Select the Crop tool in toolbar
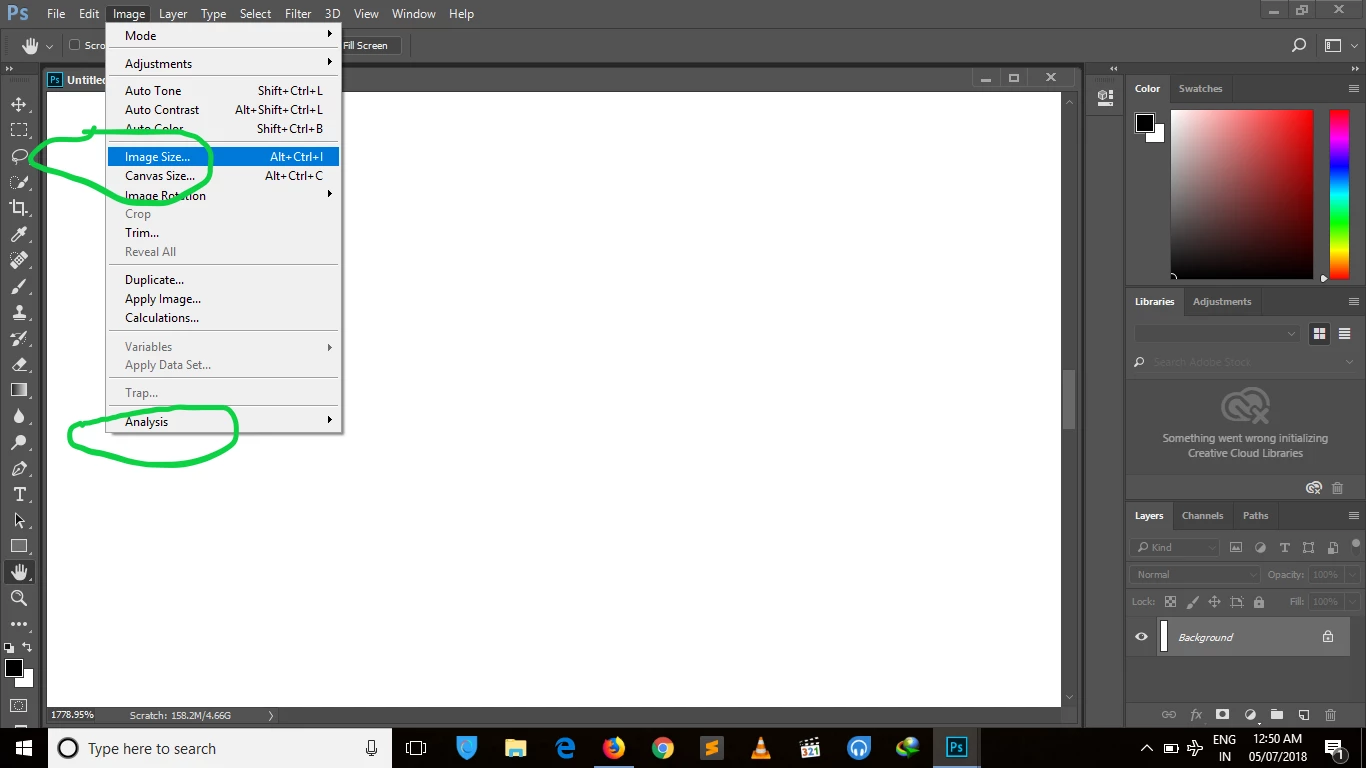The height and width of the screenshot is (768, 1366). click(x=19, y=208)
